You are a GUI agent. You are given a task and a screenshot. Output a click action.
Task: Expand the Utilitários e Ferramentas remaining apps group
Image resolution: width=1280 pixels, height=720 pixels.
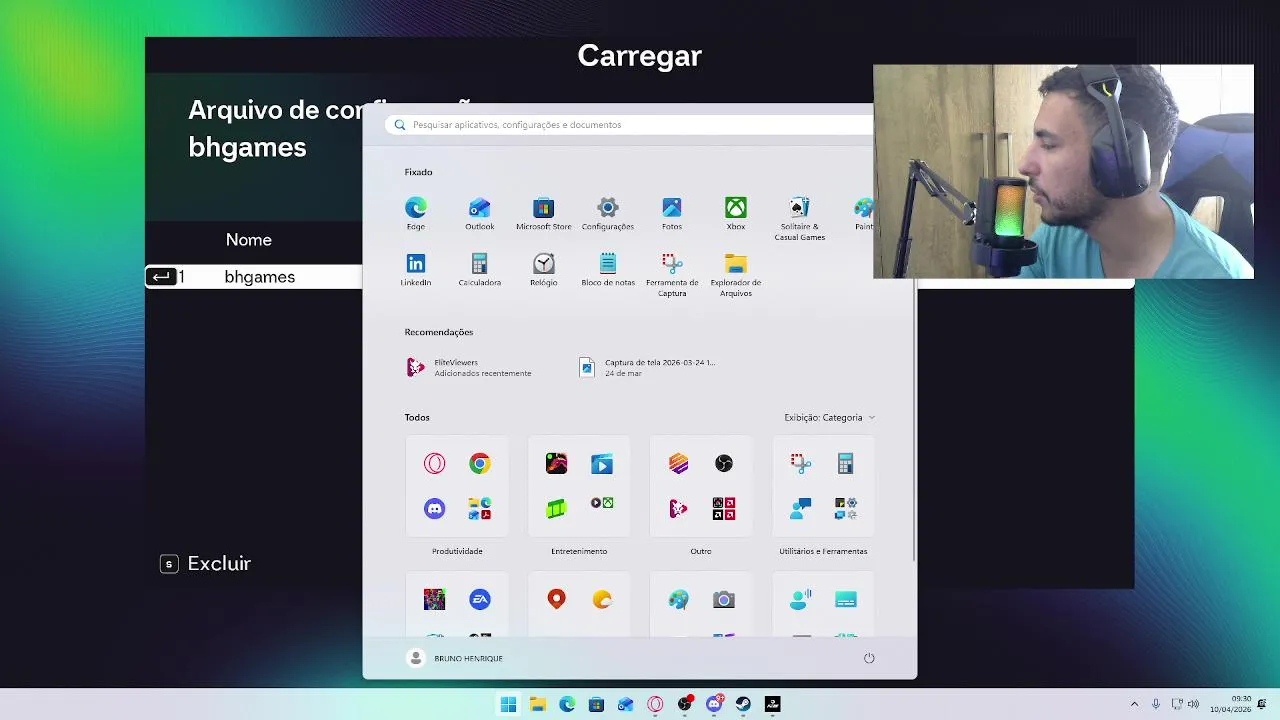846,508
